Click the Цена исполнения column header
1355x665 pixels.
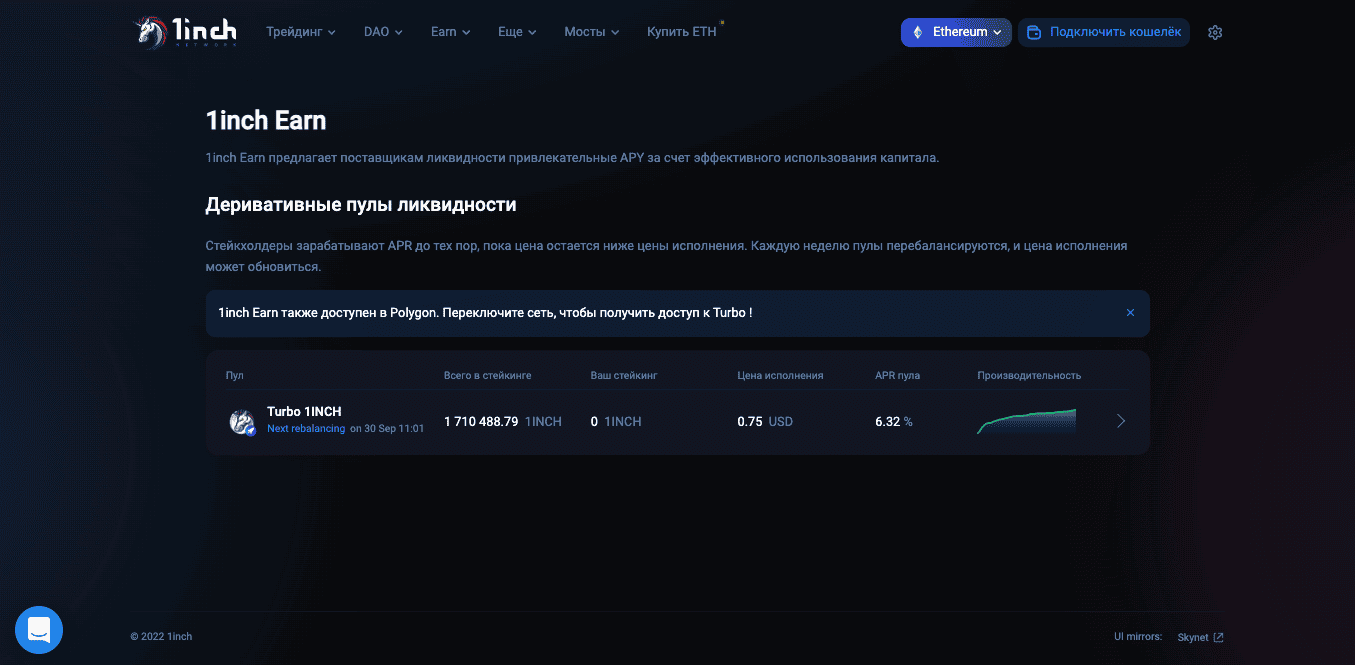point(781,376)
